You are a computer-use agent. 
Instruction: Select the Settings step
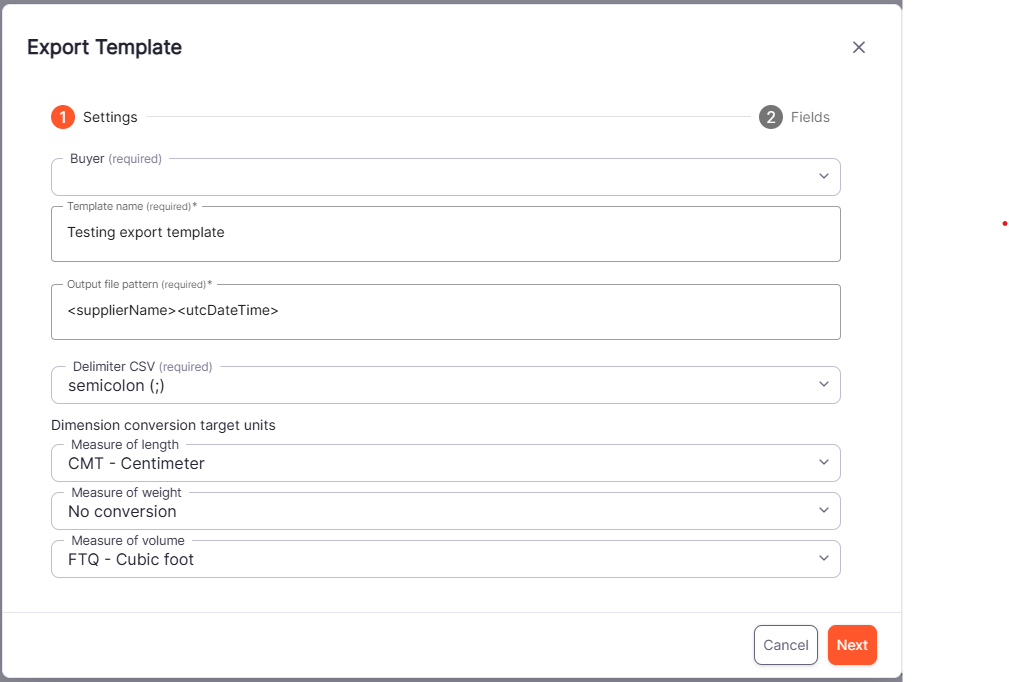(110, 117)
